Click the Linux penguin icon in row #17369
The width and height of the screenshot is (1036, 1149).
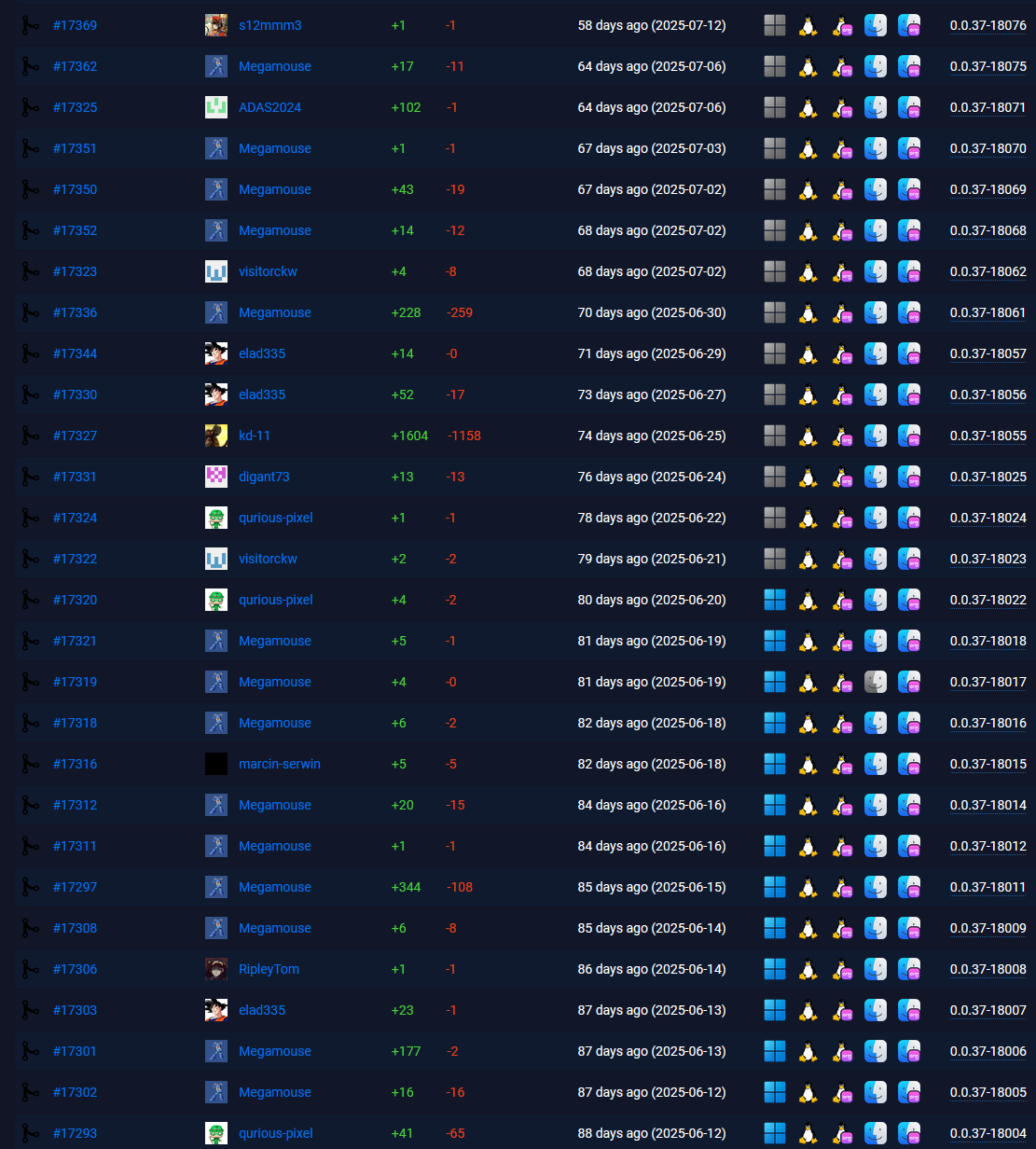pos(808,25)
